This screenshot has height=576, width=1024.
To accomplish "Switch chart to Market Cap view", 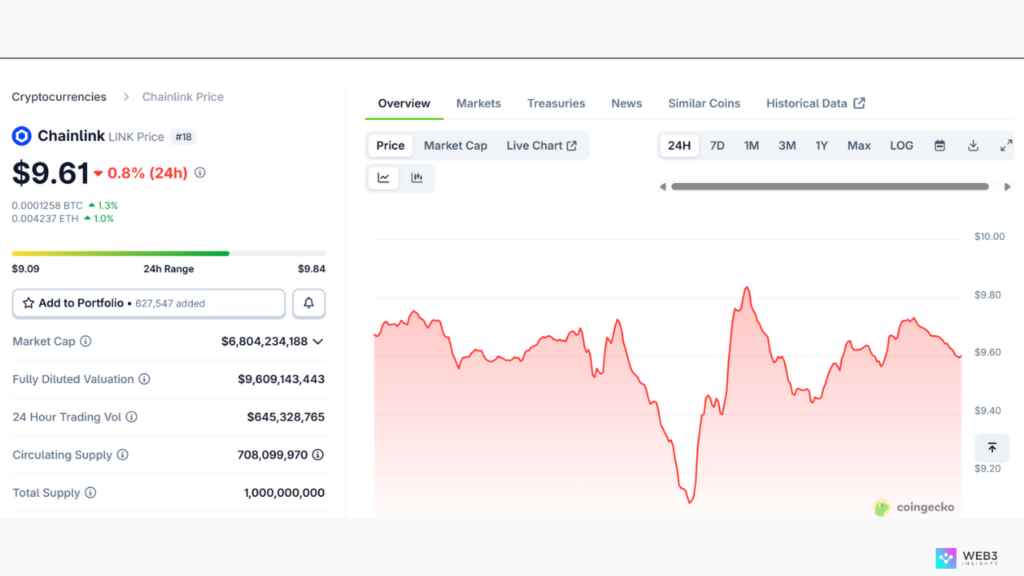I will point(455,146).
